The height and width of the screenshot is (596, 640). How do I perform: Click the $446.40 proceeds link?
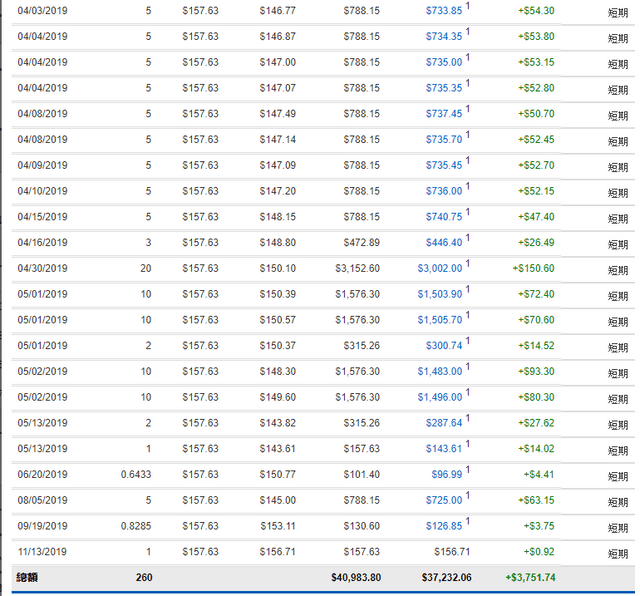(x=444, y=242)
